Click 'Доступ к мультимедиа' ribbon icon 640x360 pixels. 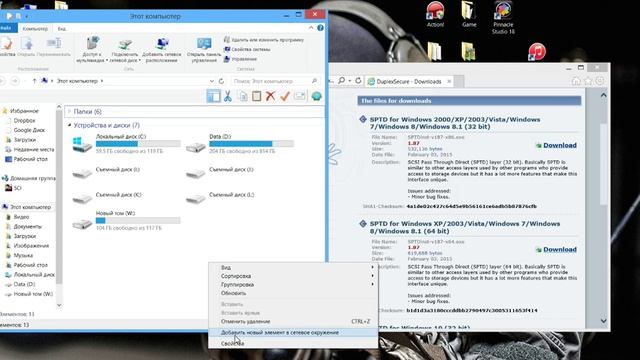tap(93, 49)
